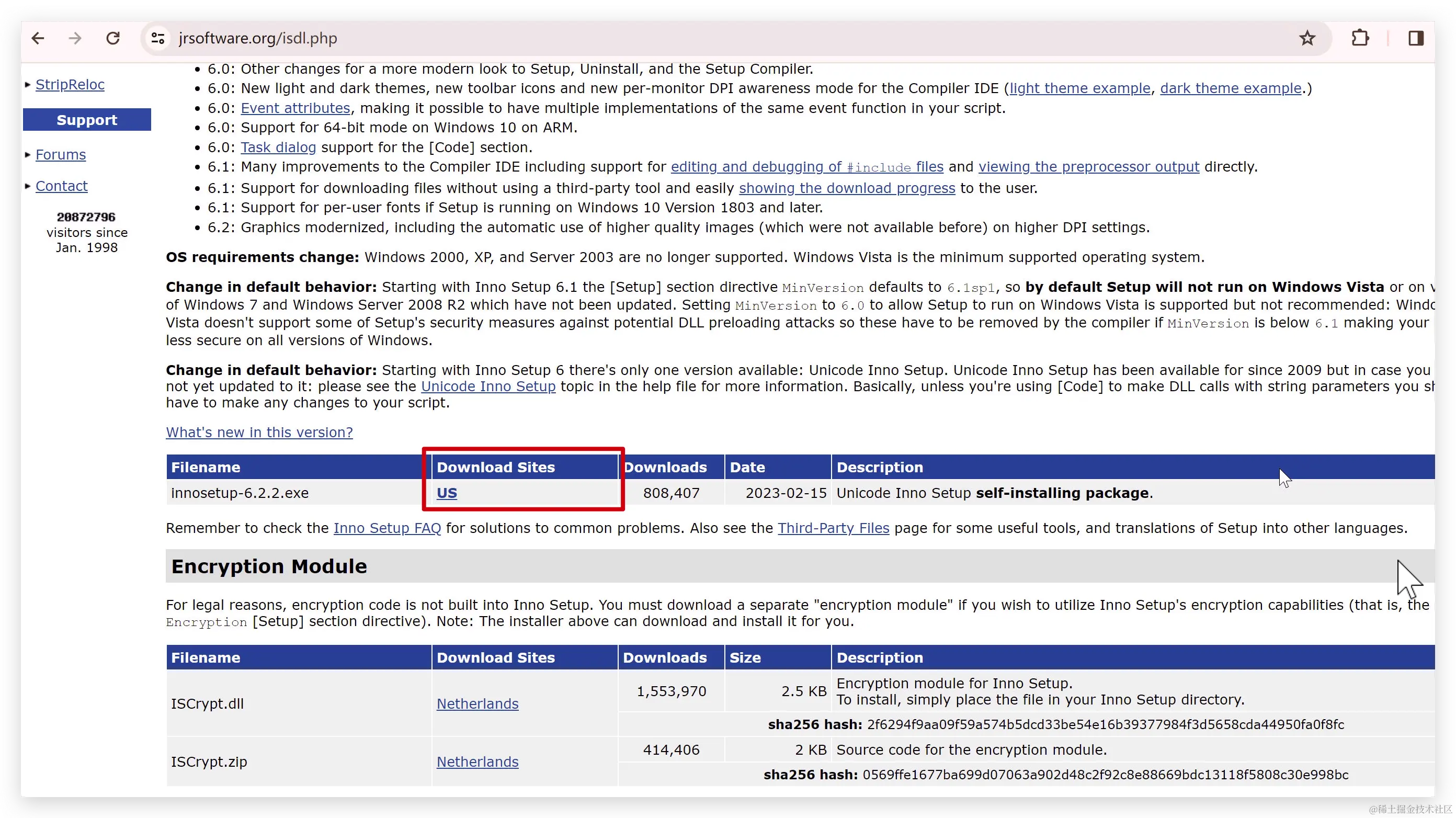Open the Third-Party Files link

point(833,528)
